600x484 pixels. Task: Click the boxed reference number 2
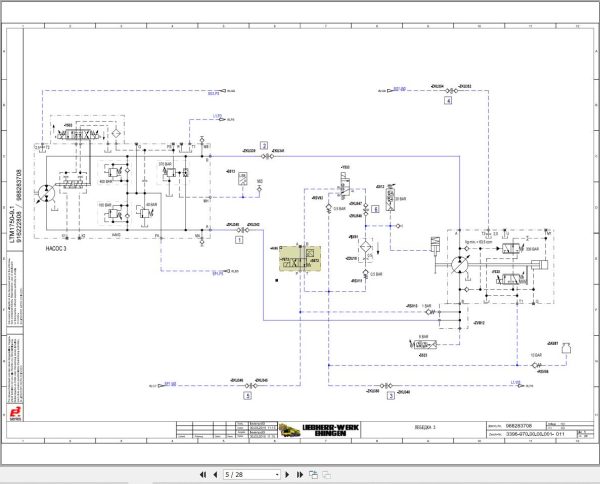[x=264, y=145]
